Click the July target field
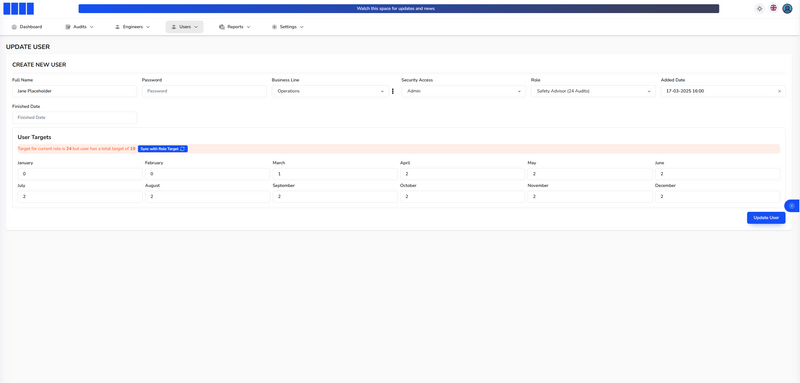 (80, 196)
